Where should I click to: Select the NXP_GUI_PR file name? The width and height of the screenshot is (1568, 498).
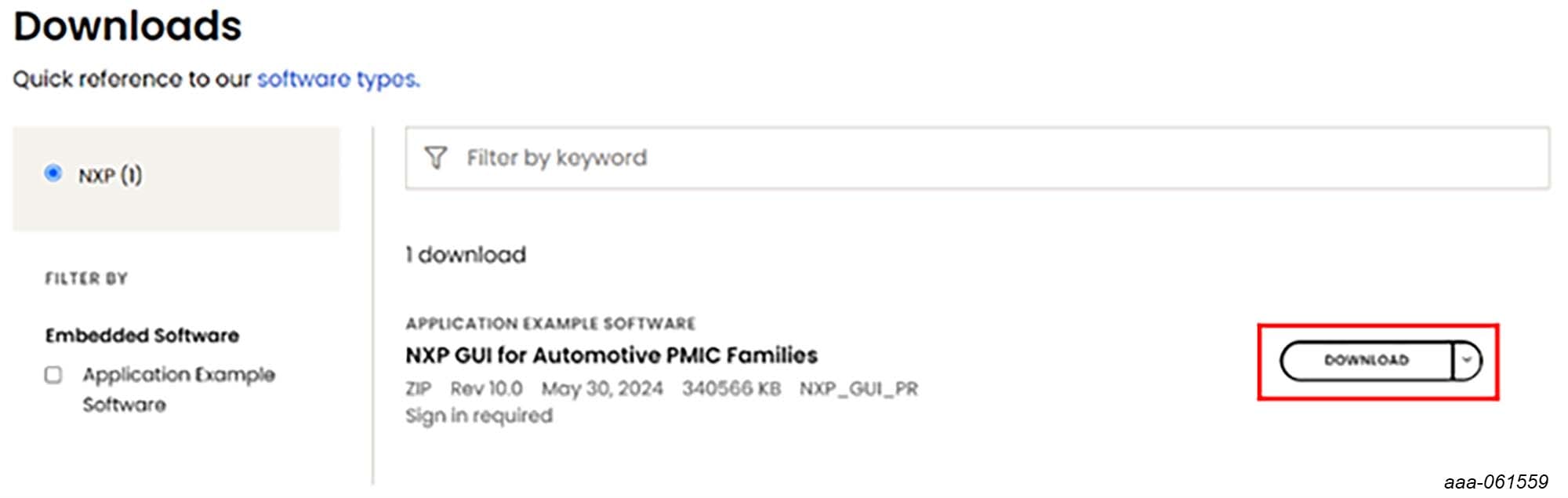pyautogui.click(x=859, y=387)
